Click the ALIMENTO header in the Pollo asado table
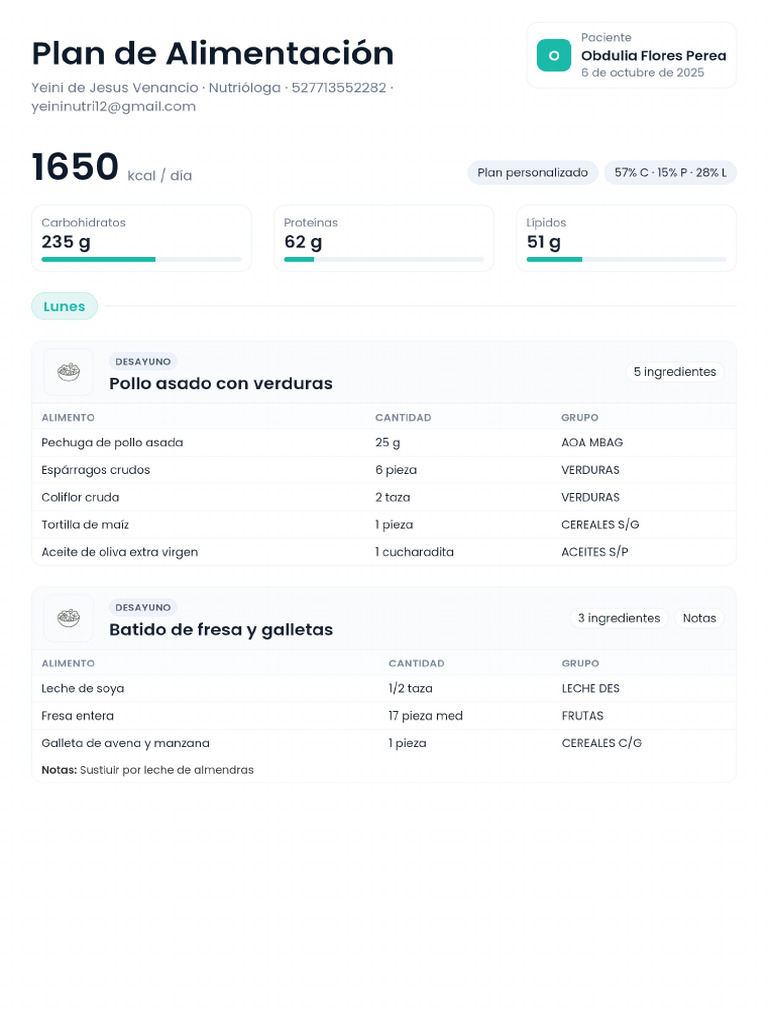This screenshot has width=768, height=1024. tap(68, 418)
